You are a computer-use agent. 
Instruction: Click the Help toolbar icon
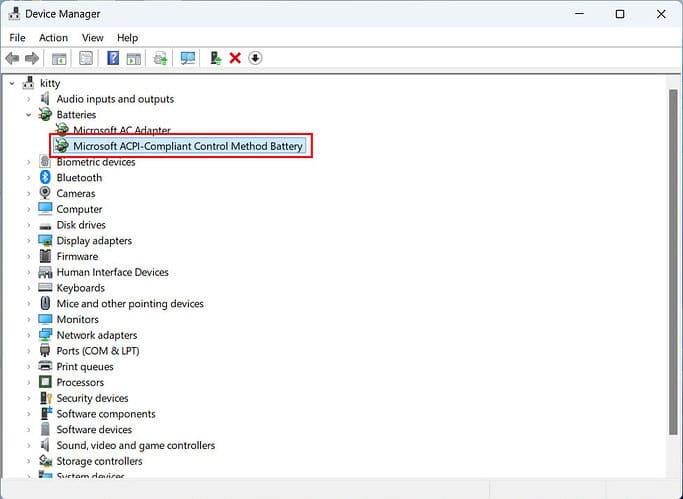click(x=113, y=58)
